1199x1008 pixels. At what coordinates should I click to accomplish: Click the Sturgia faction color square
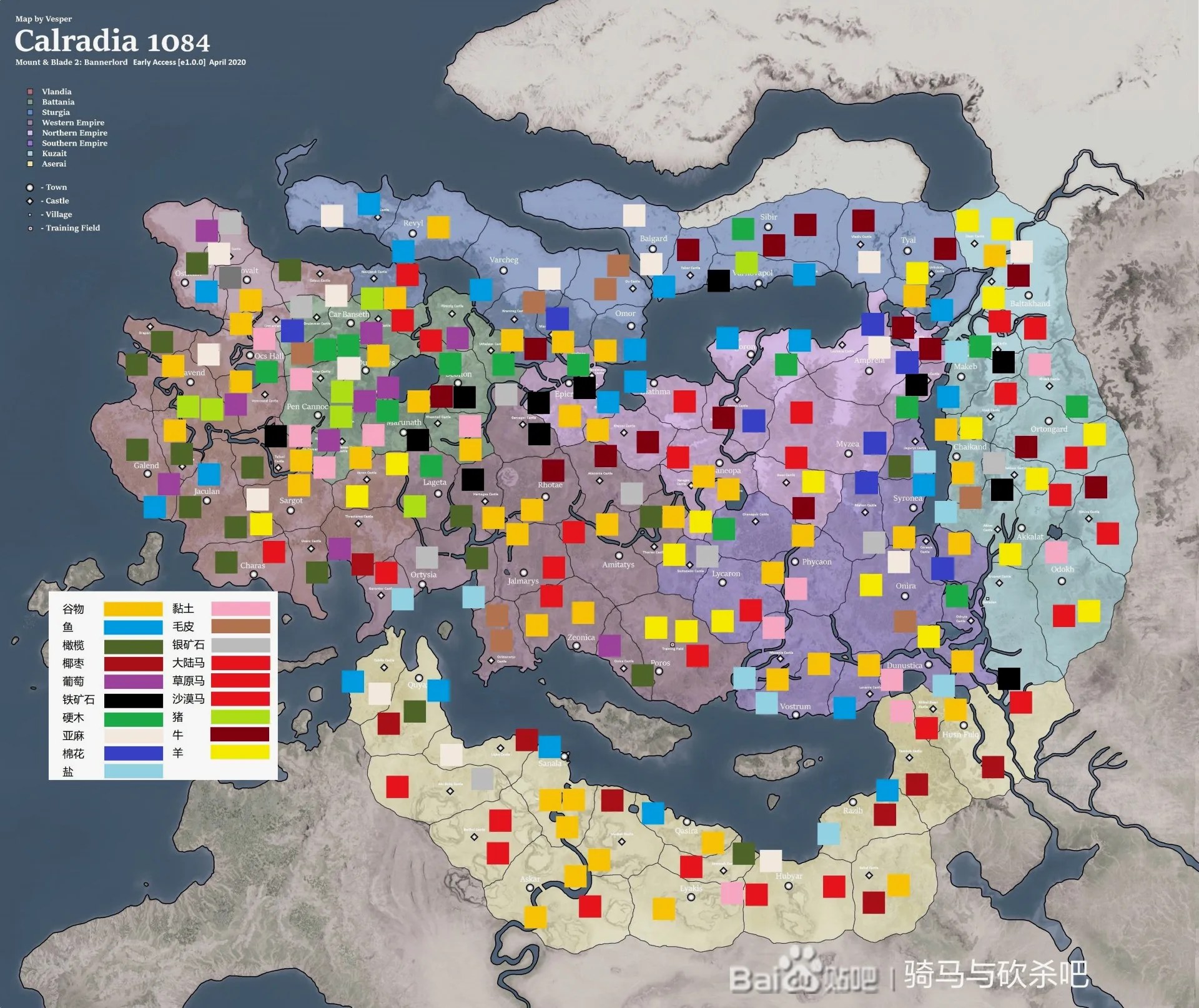tap(29, 112)
